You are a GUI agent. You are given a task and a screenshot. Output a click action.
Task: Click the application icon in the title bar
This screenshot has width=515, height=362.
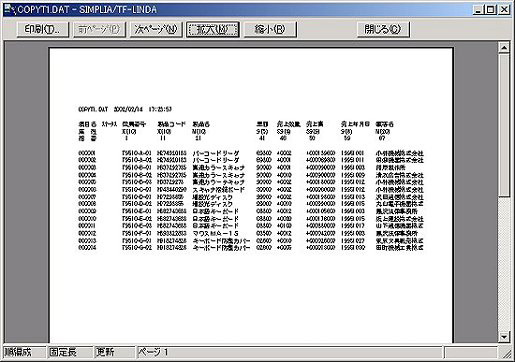click(x=10, y=10)
